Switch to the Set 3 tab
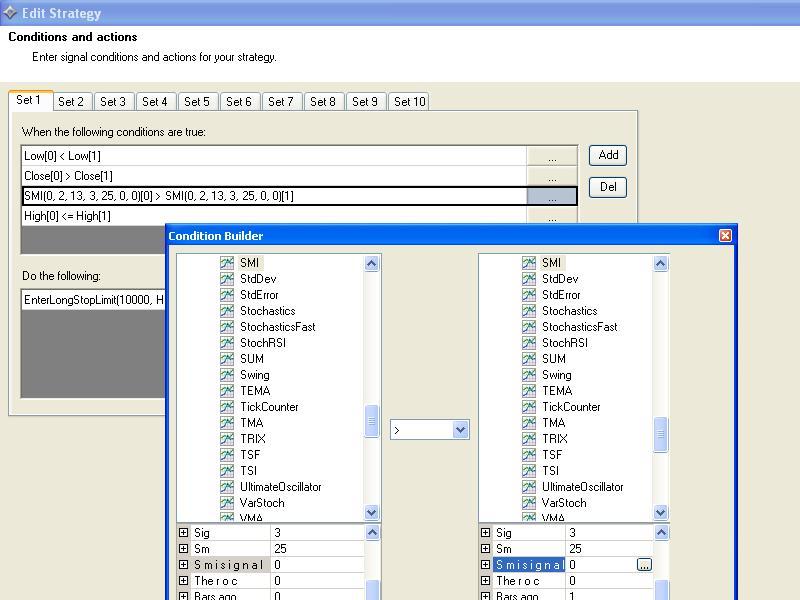This screenshot has width=800, height=600. click(x=113, y=102)
